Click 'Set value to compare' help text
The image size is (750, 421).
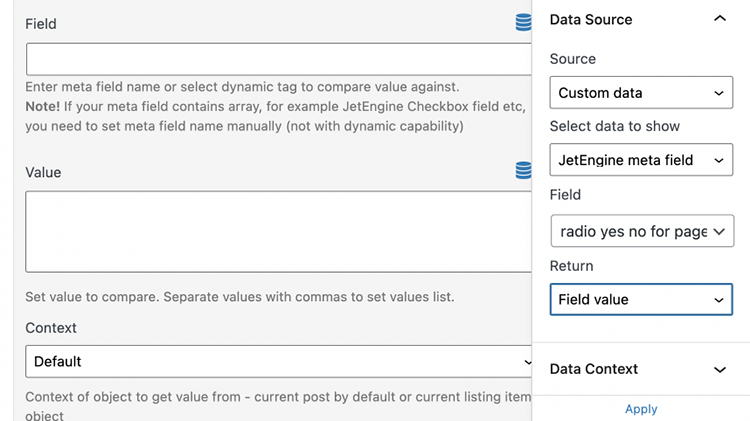tap(240, 297)
